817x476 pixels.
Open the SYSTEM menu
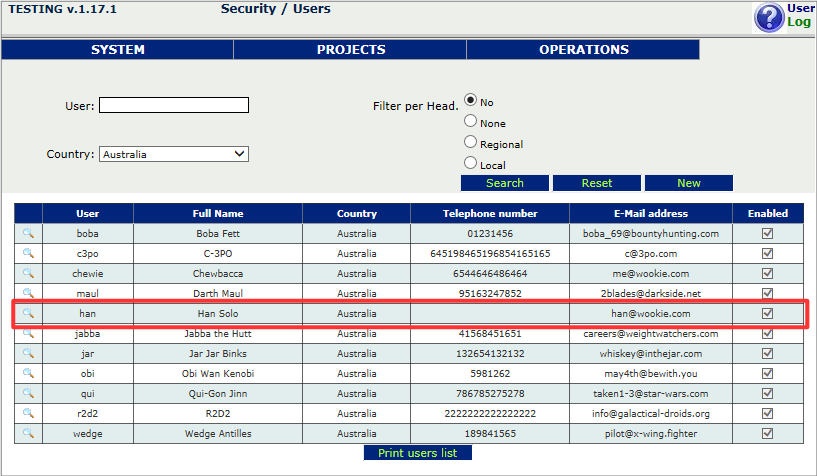tap(118, 49)
